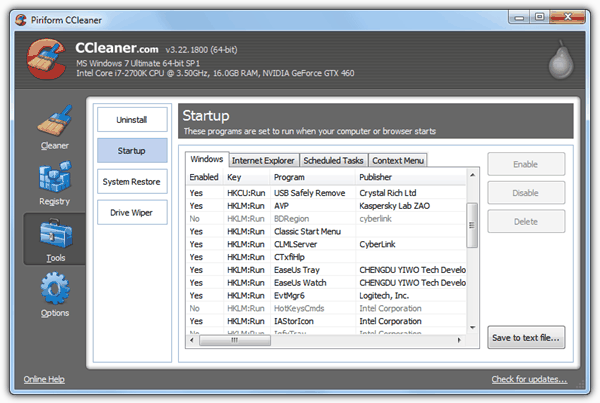The width and height of the screenshot is (600, 403).
Task: Switch to Scheduled Tasks tab
Action: tap(333, 161)
